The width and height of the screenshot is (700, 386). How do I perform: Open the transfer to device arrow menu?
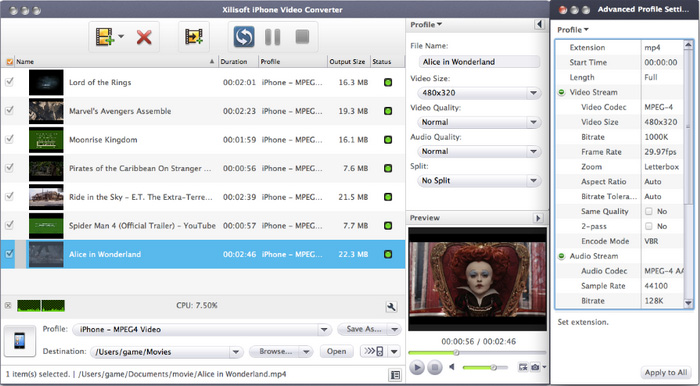coord(394,352)
